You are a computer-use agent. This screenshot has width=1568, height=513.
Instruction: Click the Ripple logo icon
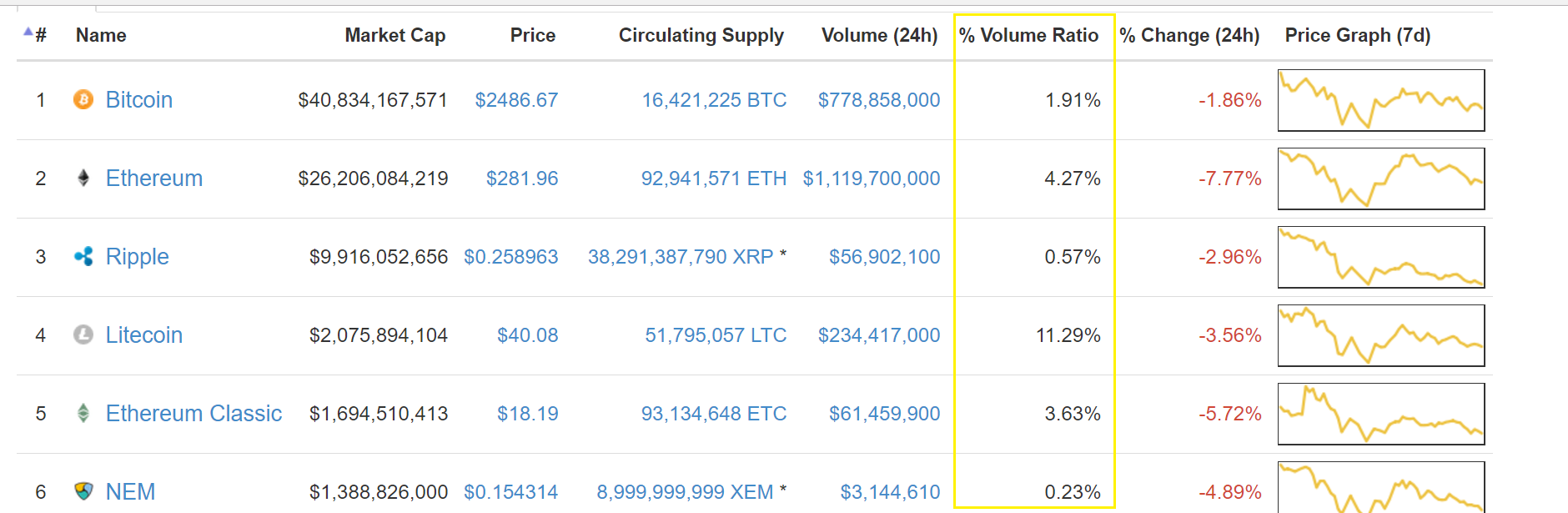(83, 256)
